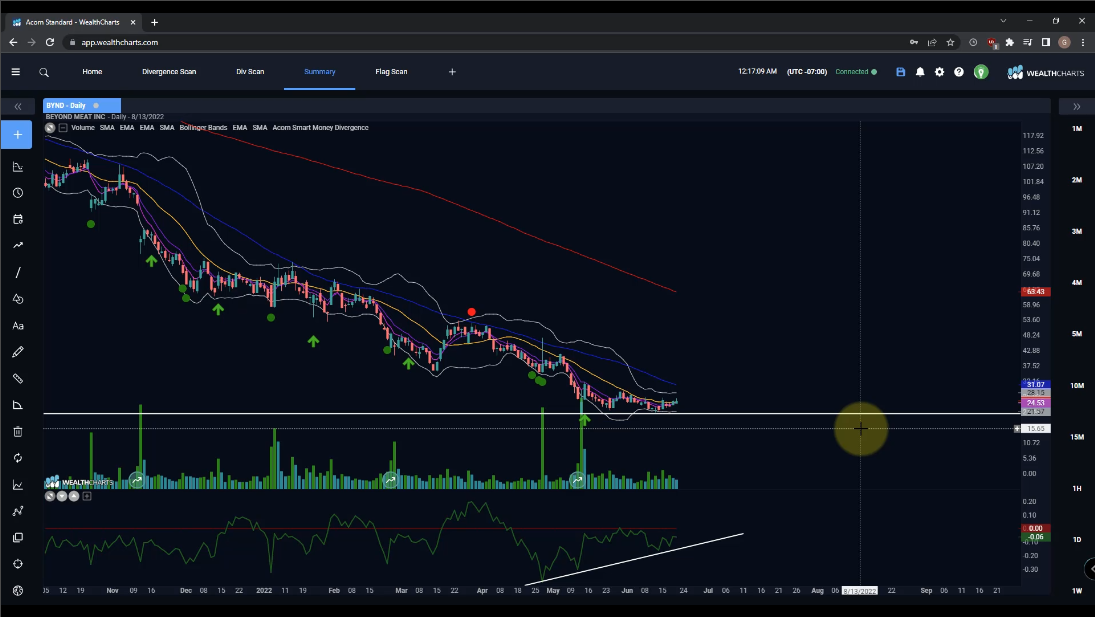Viewport: 1095px width, 617px height.
Task: Click the green lightbulb avatar icon
Action: click(x=981, y=72)
